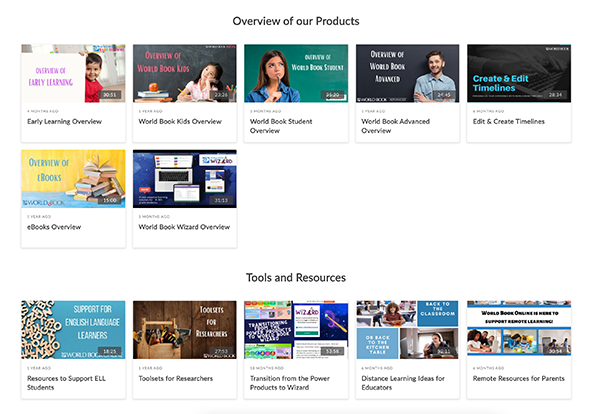Open the Overview of eBooks thumbnail
This screenshot has width=600, height=414.
[73, 179]
